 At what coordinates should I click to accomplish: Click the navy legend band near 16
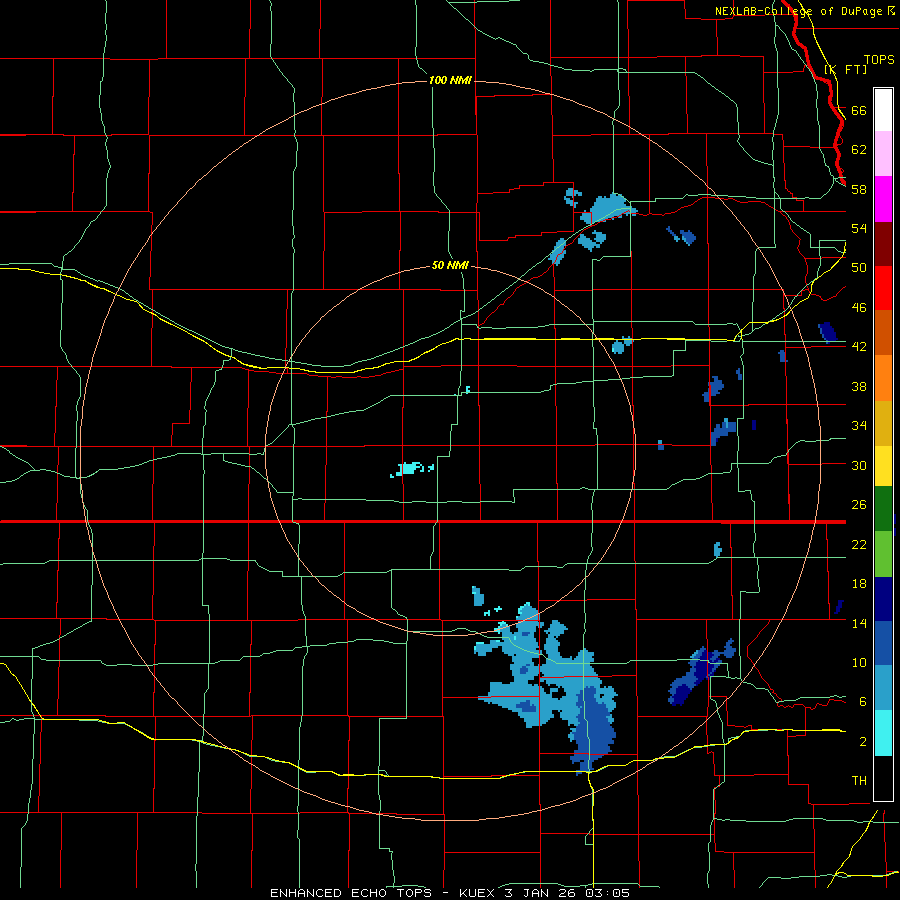coord(883,599)
